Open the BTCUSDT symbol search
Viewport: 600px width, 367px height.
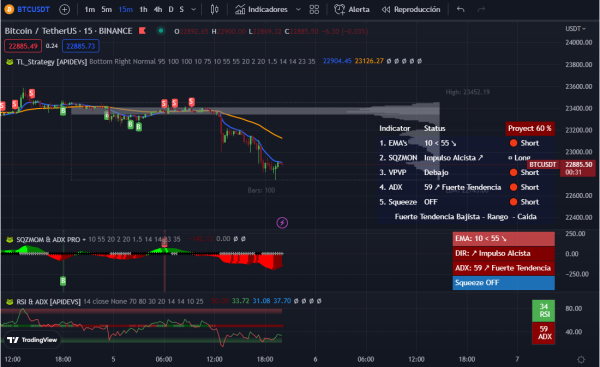pyautogui.click(x=27, y=10)
